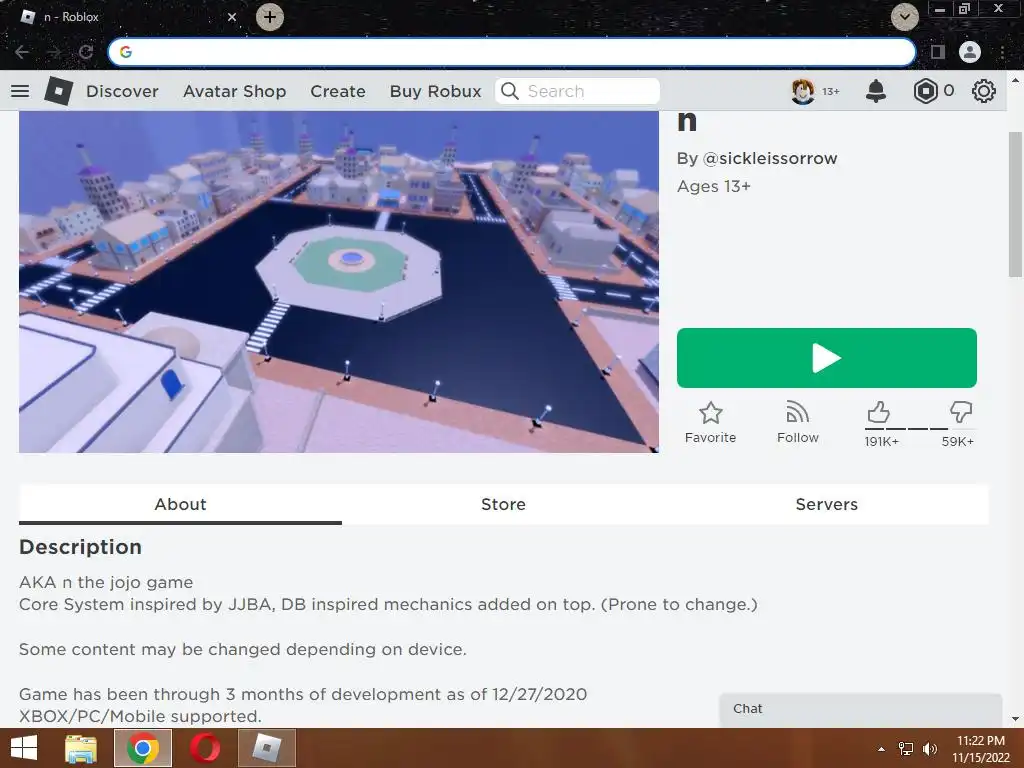Open the Windows Start menu

click(x=24, y=748)
